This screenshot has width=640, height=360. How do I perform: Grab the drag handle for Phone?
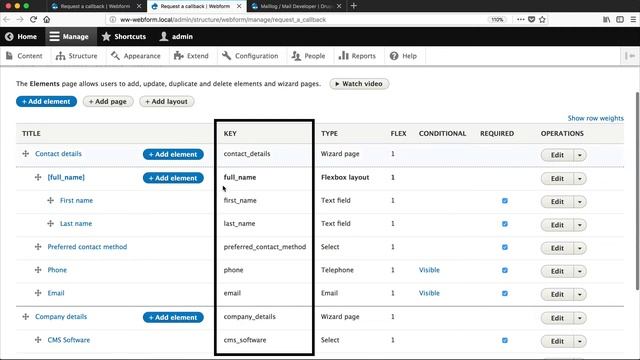(x=38, y=270)
